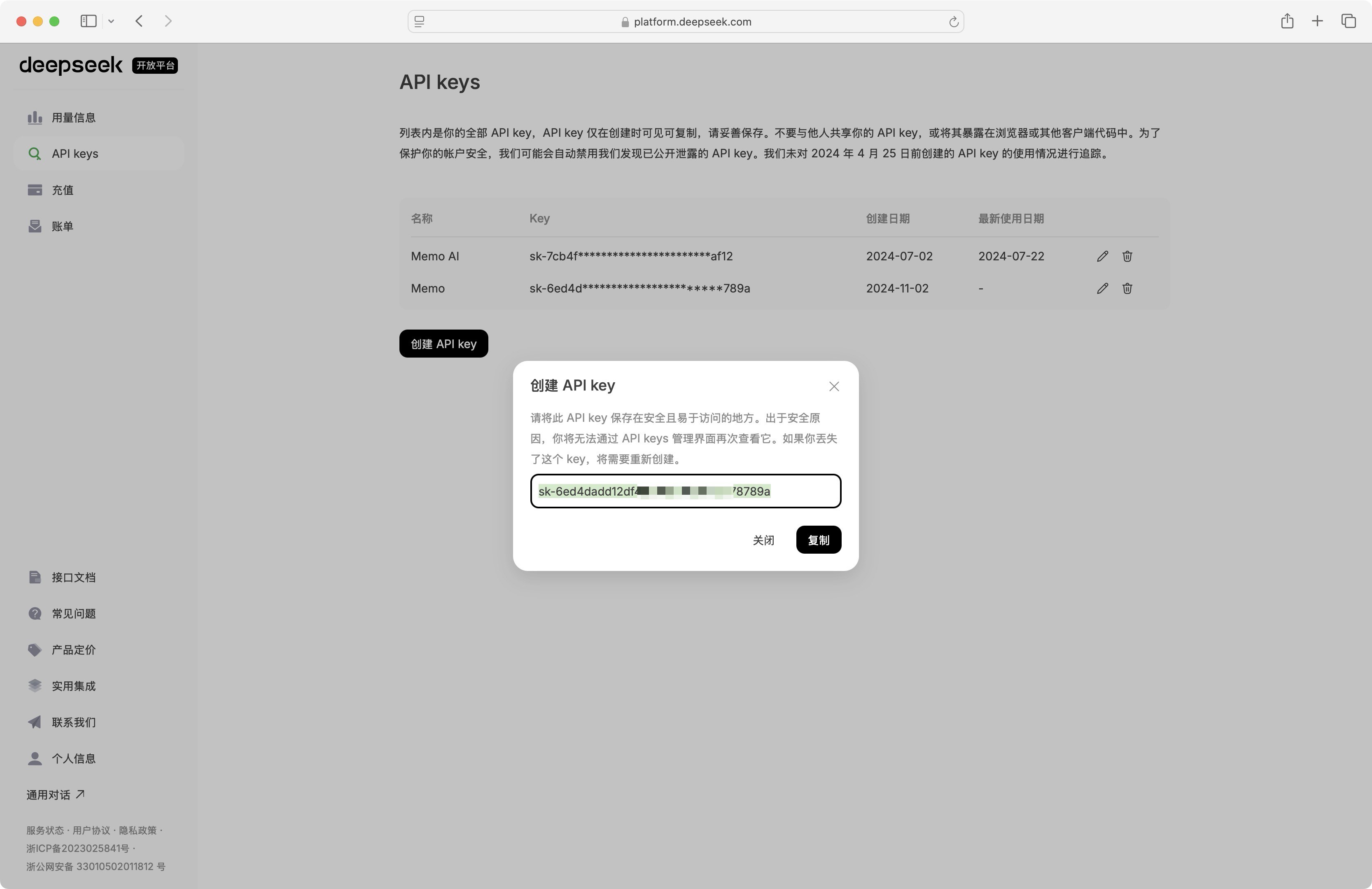Click the 常见问题 question mark icon
Image resolution: width=1372 pixels, height=889 pixels.
click(35, 613)
